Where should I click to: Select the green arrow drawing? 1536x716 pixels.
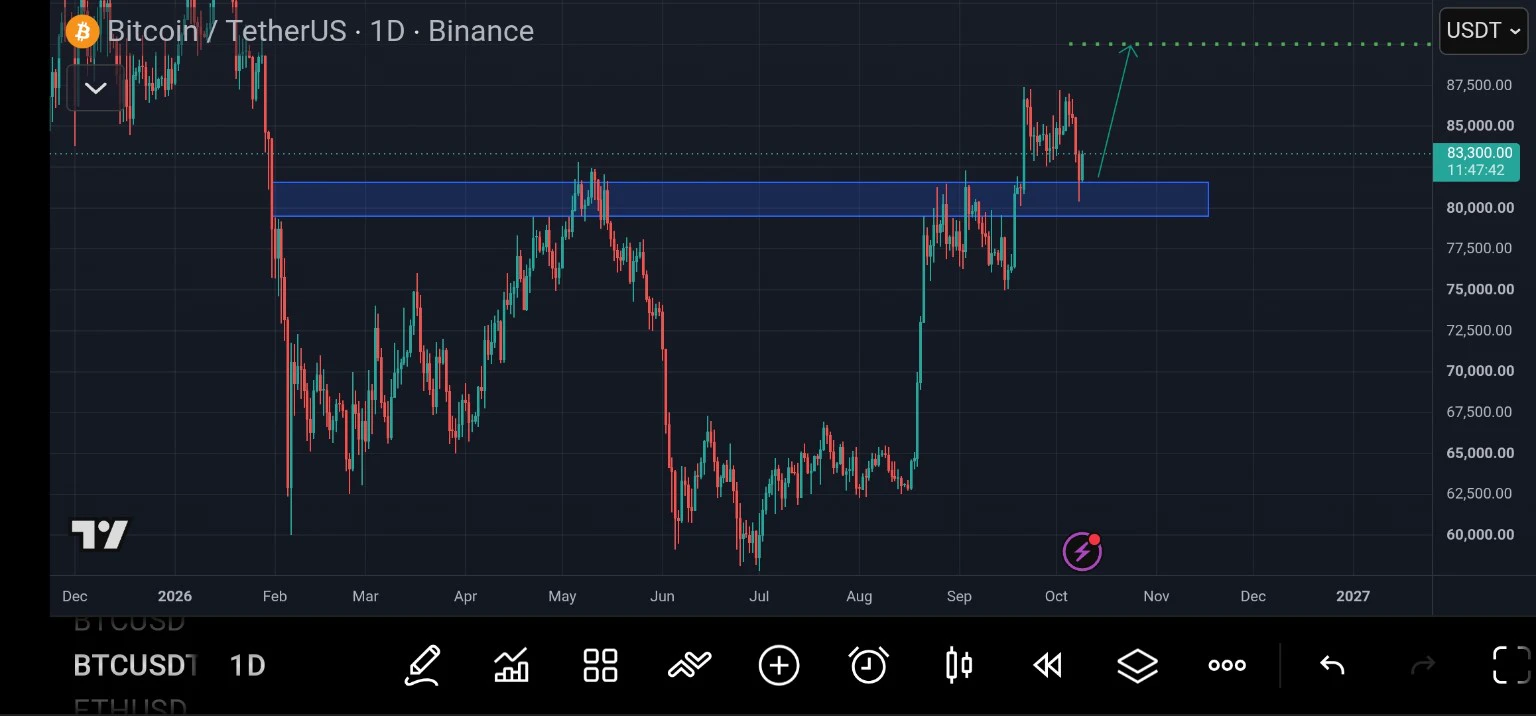pos(1115,110)
